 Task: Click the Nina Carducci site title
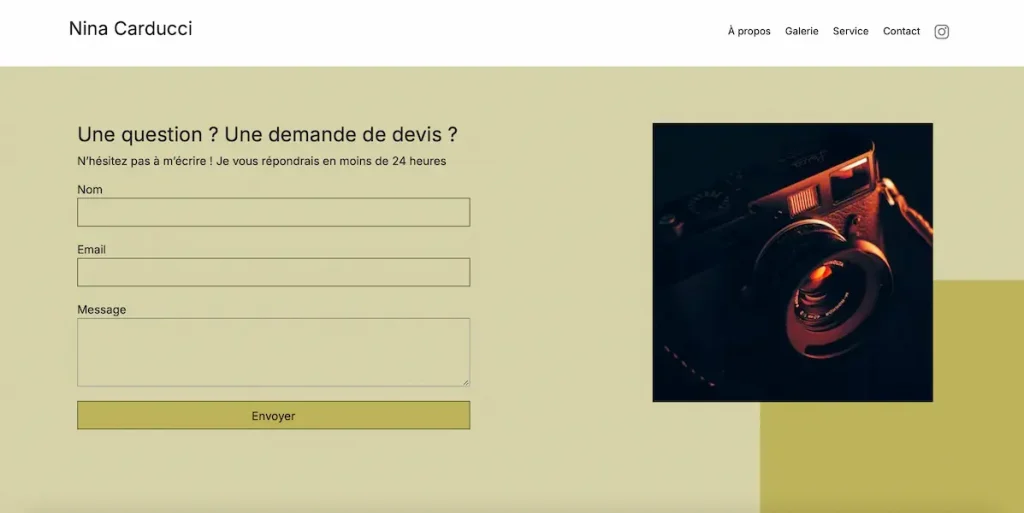(x=130, y=29)
